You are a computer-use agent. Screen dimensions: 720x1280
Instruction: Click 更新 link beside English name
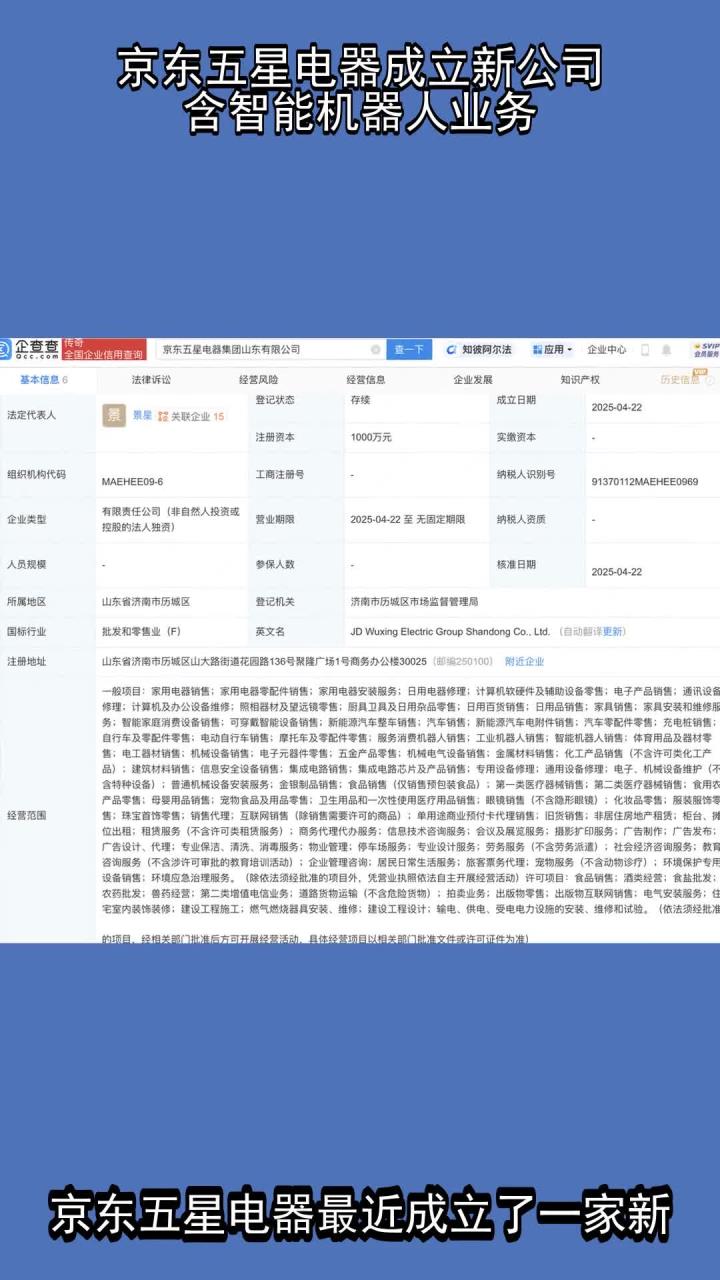(x=613, y=632)
